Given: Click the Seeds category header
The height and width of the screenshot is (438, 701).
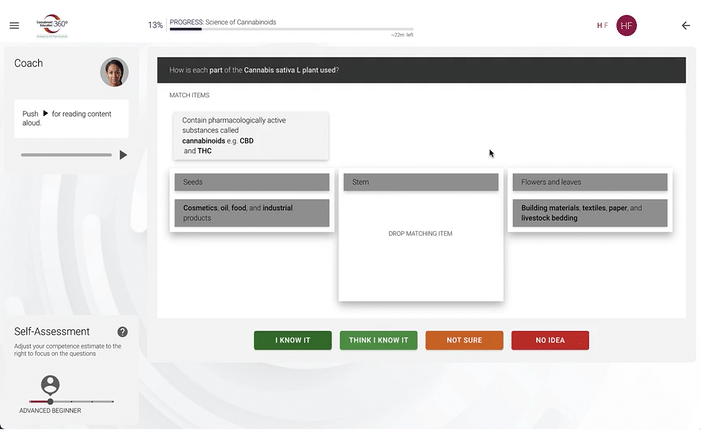Looking at the screenshot, I should pyautogui.click(x=252, y=182).
